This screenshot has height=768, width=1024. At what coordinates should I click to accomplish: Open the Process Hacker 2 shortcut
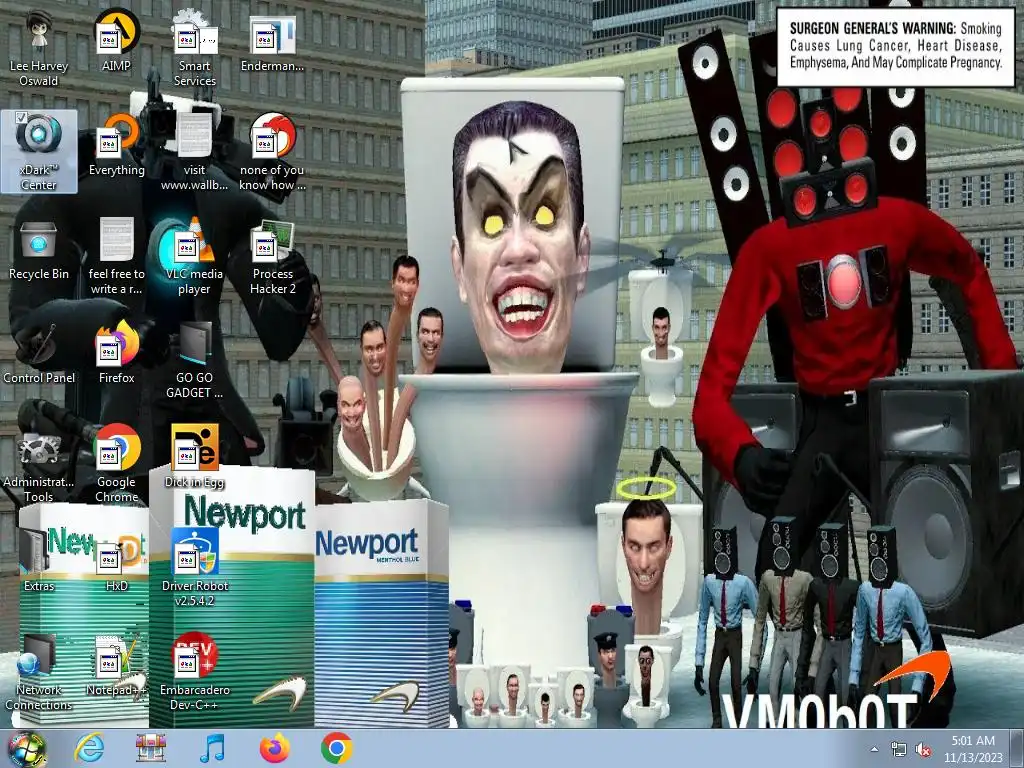(272, 256)
